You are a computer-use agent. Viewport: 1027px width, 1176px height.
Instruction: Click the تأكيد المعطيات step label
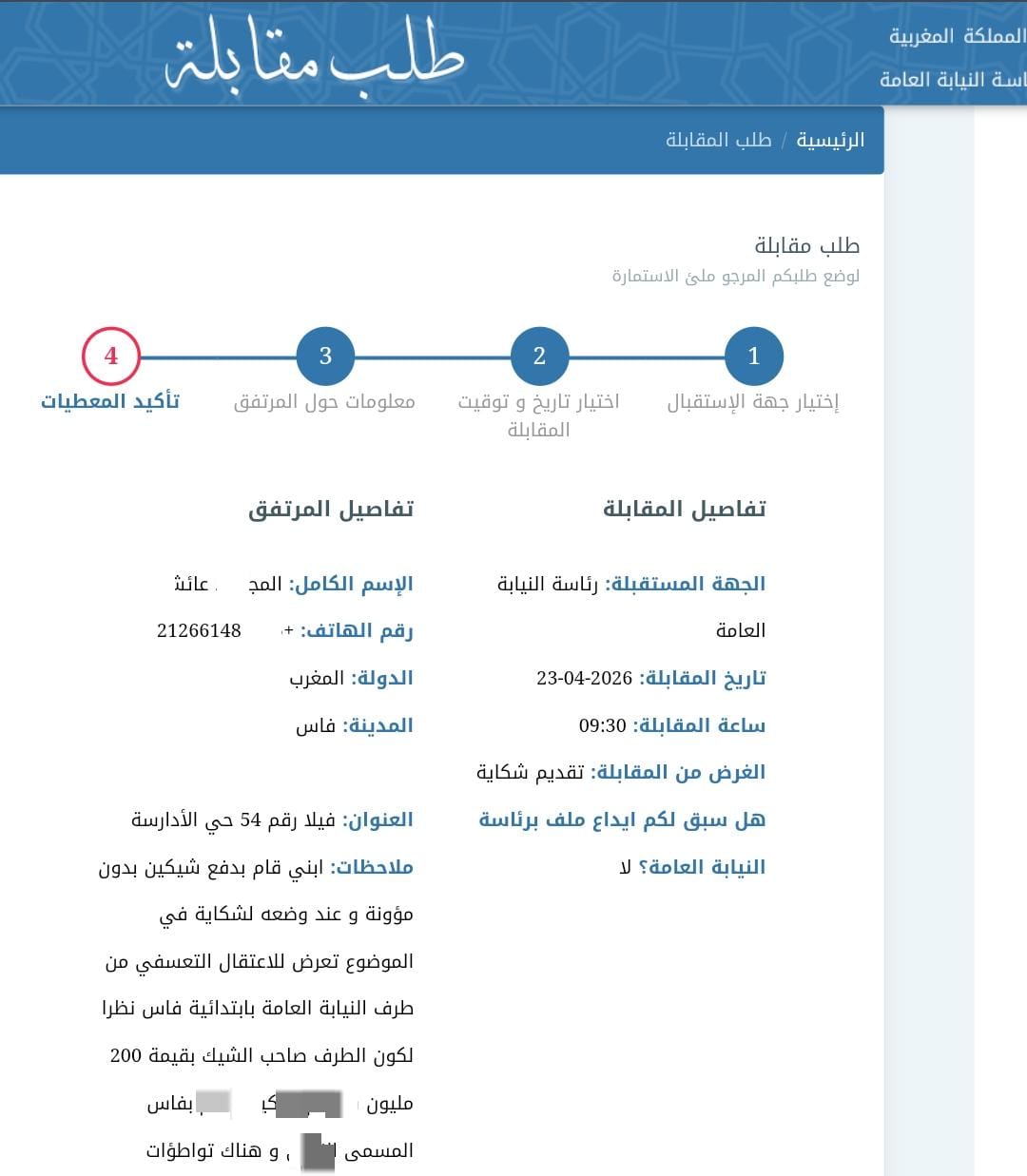110,402
